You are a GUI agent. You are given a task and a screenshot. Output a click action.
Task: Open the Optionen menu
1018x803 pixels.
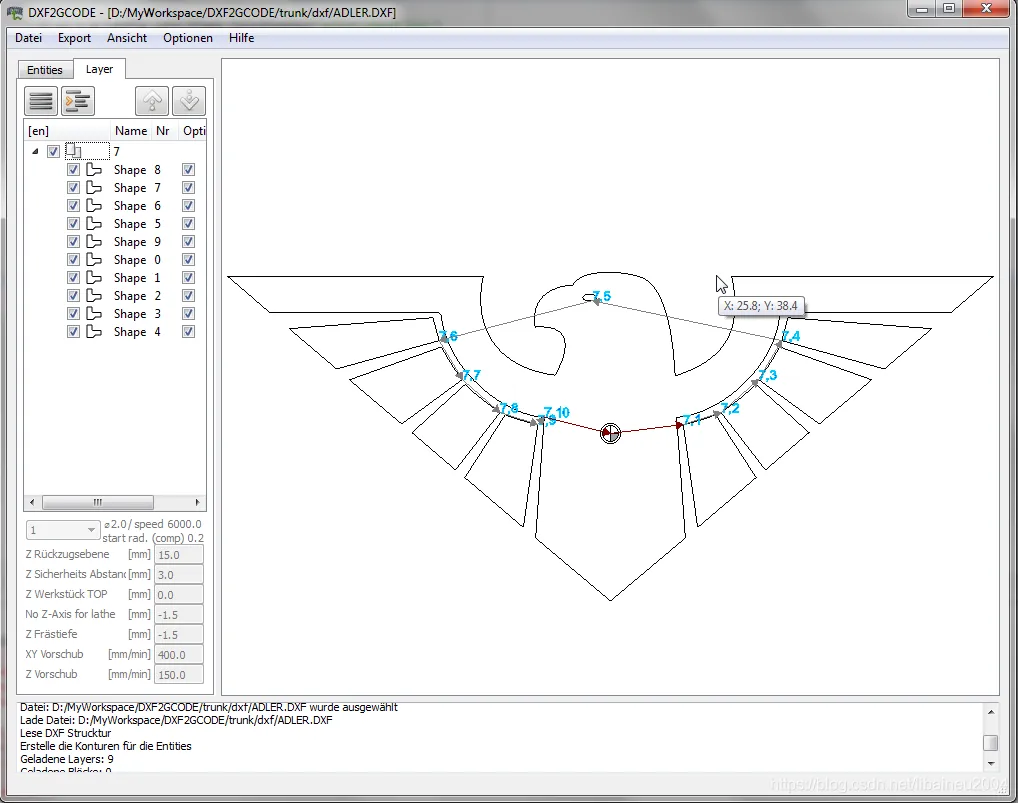click(187, 38)
